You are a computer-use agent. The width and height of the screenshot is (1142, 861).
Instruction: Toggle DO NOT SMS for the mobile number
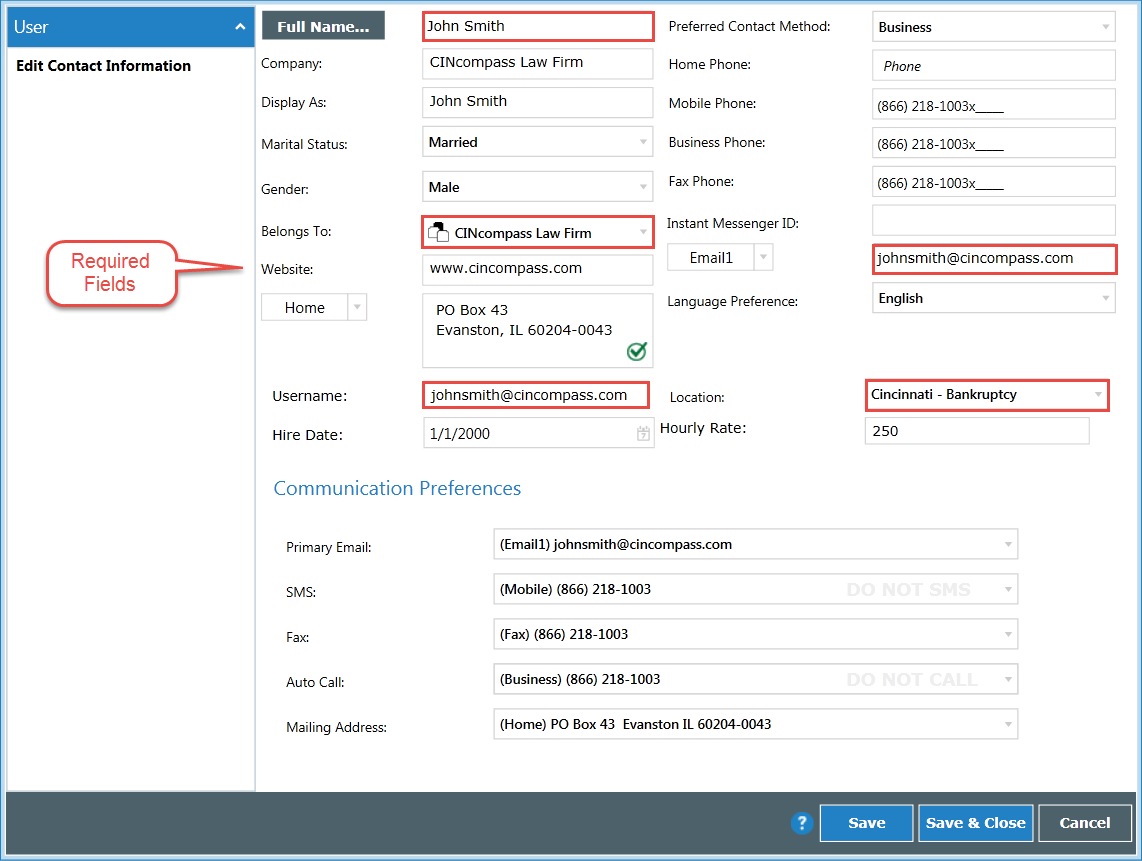pyautogui.click(x=908, y=589)
